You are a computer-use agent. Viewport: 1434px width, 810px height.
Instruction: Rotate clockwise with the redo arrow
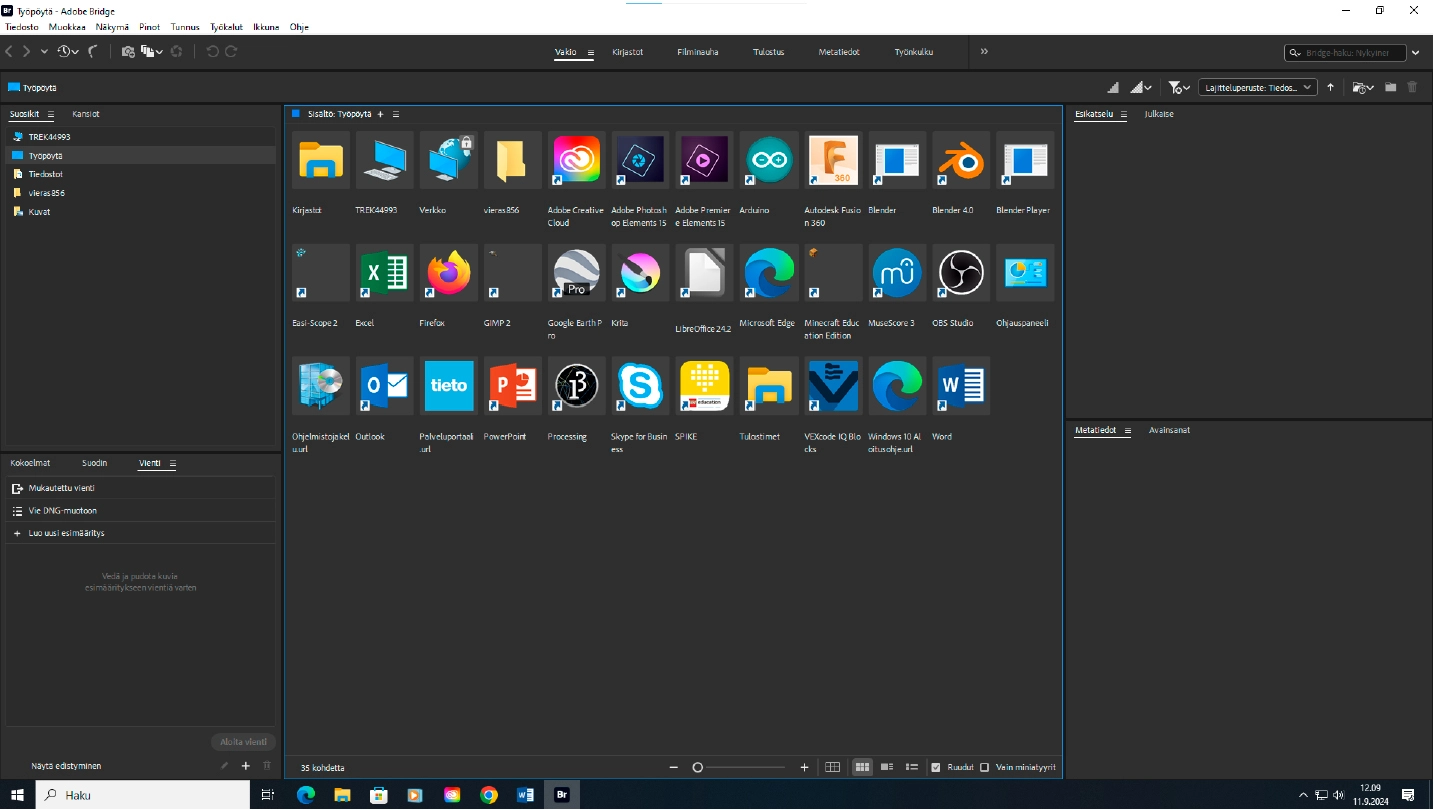point(231,51)
